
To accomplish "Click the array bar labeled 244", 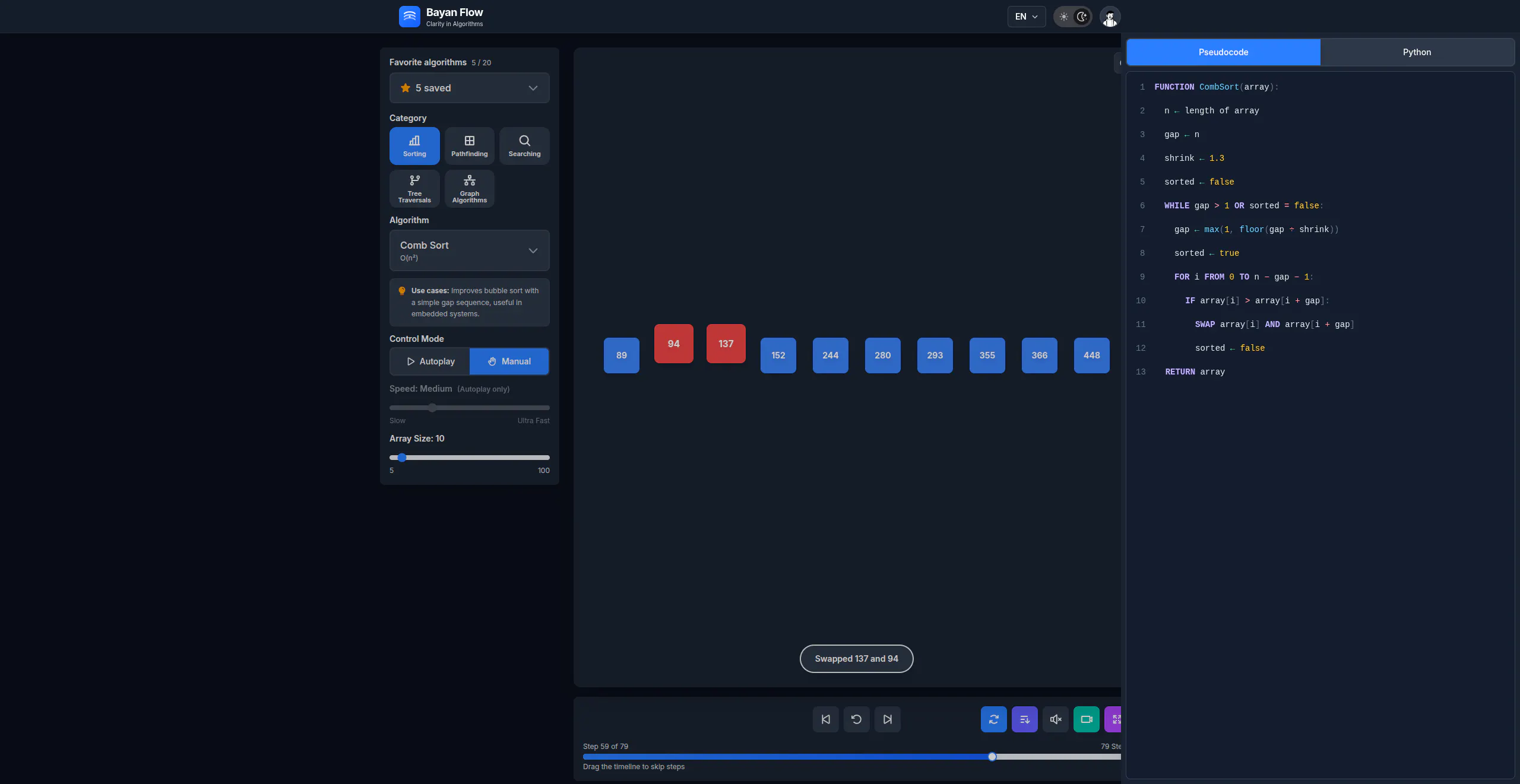I will click(830, 356).
